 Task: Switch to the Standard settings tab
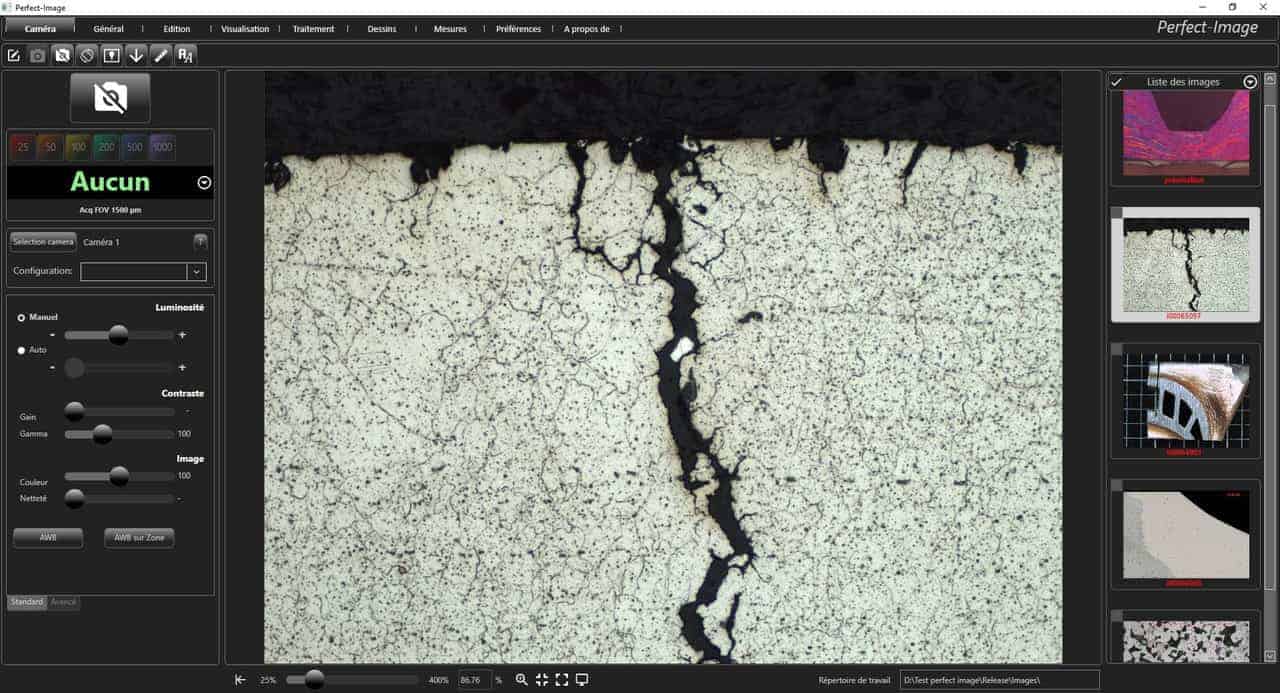[27, 602]
